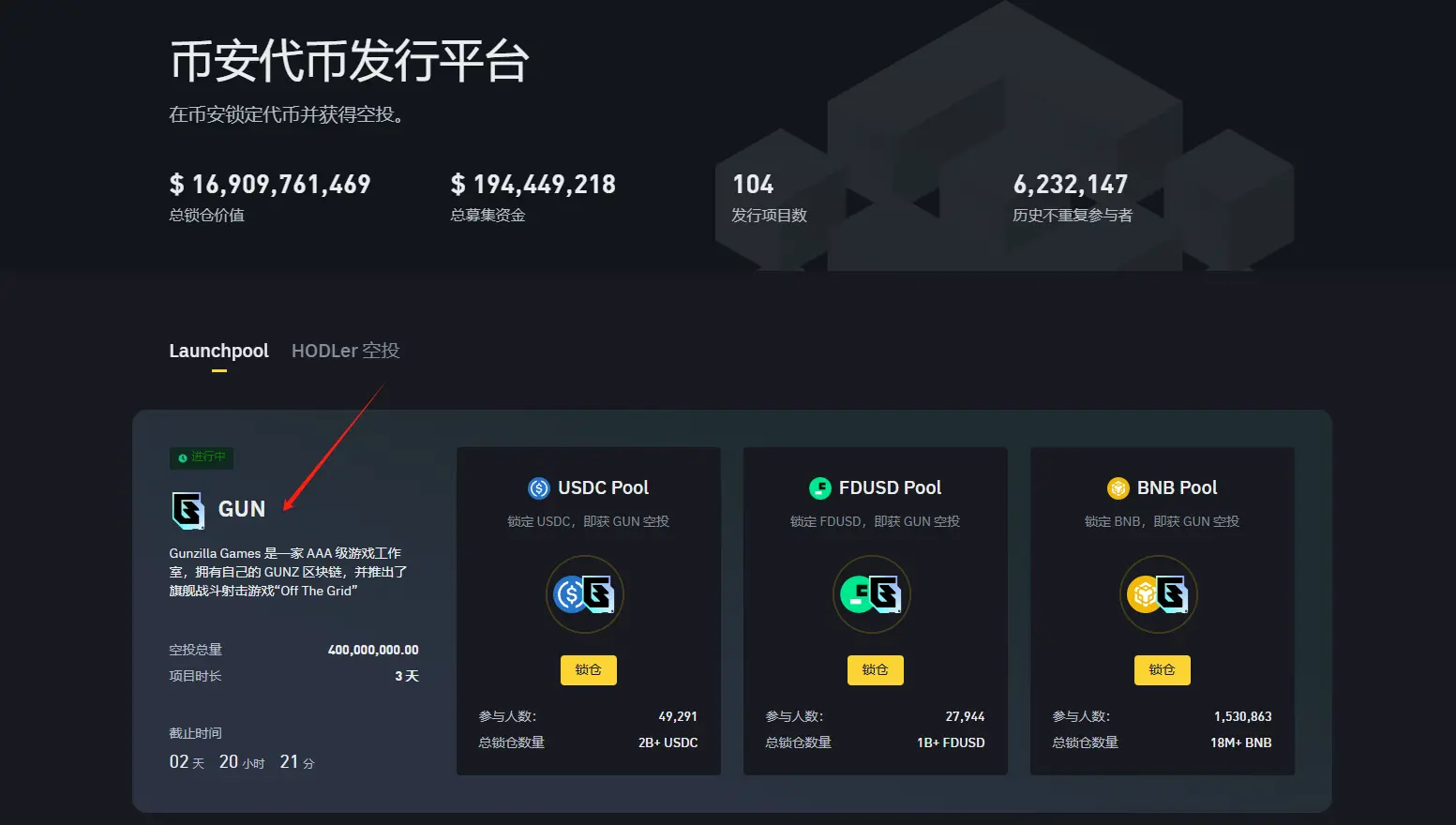This screenshot has height=825, width=1456.
Task: Open the circular FDUSD-GUN pool emblem
Action: point(872,594)
